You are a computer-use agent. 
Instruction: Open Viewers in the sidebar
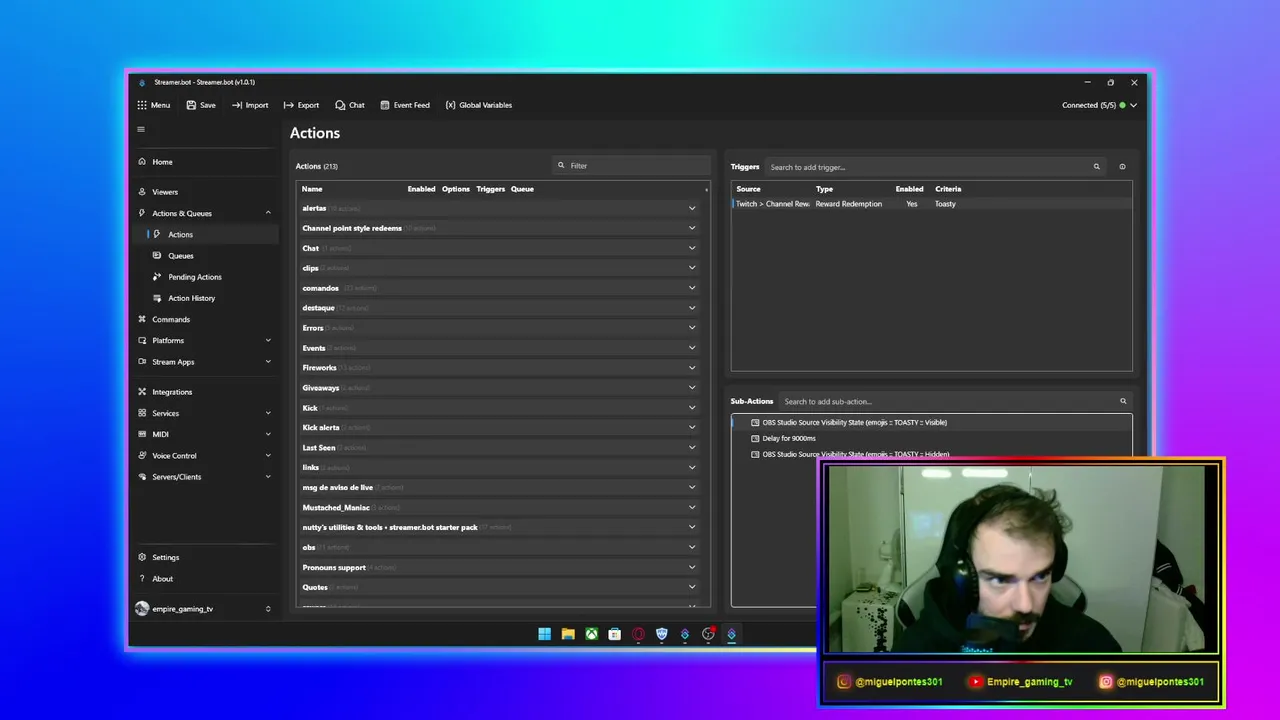pyautogui.click(x=205, y=192)
